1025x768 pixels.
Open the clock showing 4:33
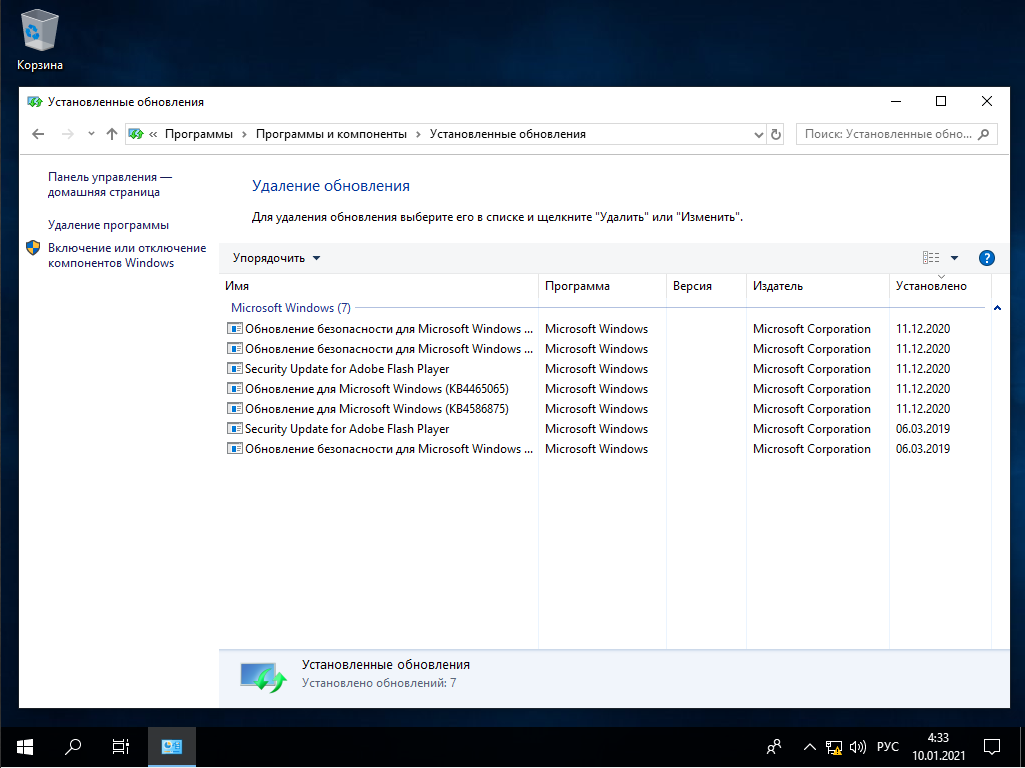tap(938, 746)
